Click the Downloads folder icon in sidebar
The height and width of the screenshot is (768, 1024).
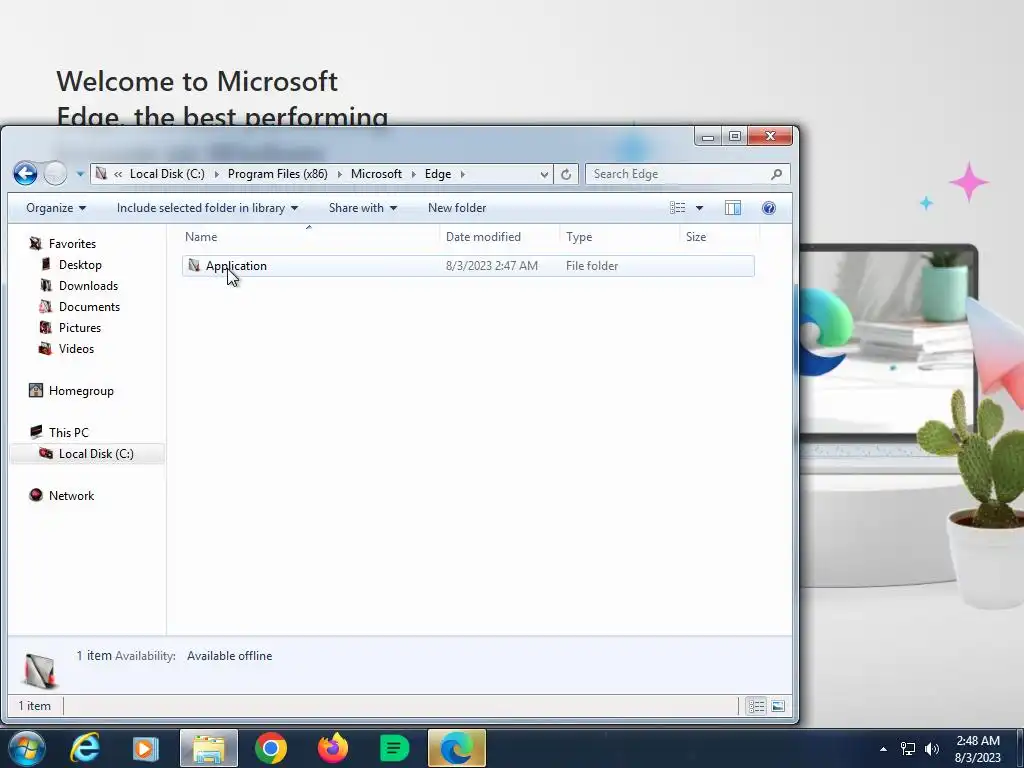coord(46,285)
